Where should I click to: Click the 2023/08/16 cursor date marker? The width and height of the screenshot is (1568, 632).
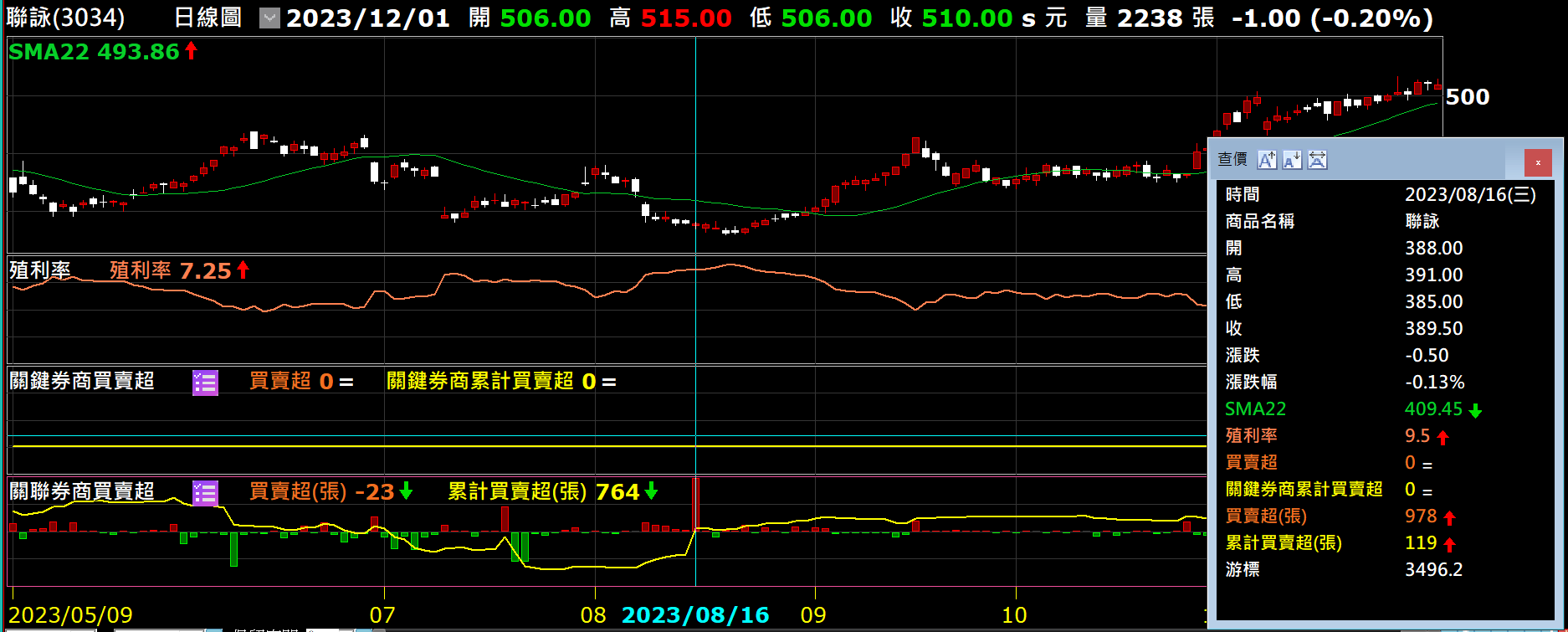click(695, 615)
